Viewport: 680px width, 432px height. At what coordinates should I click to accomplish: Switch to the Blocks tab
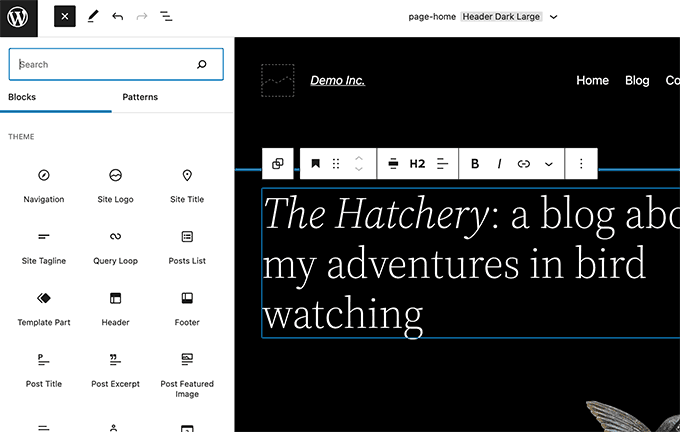click(22, 97)
